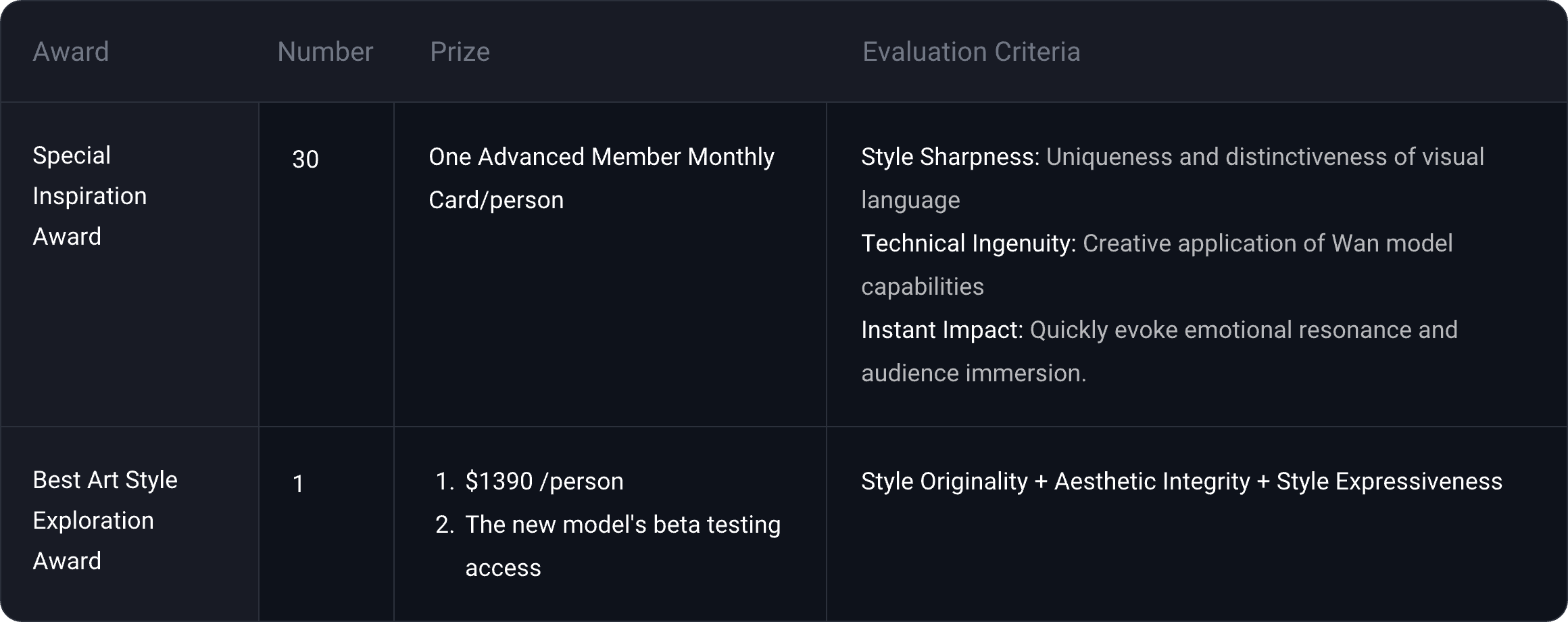Click the Technical Ingenuity label
Viewport: 1568px width, 622px height.
968,243
